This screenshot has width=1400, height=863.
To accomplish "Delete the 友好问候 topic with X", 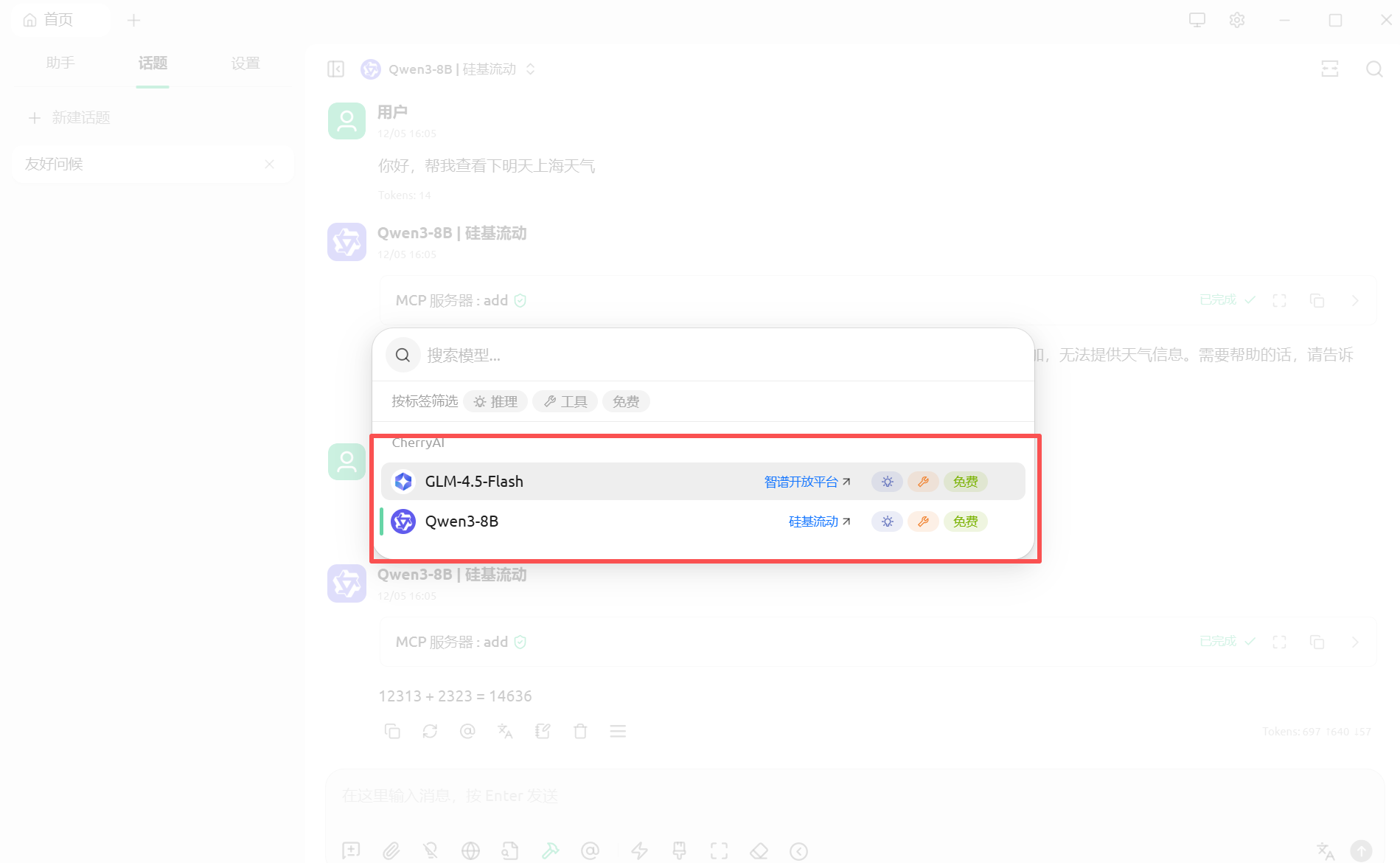I will 269,164.
